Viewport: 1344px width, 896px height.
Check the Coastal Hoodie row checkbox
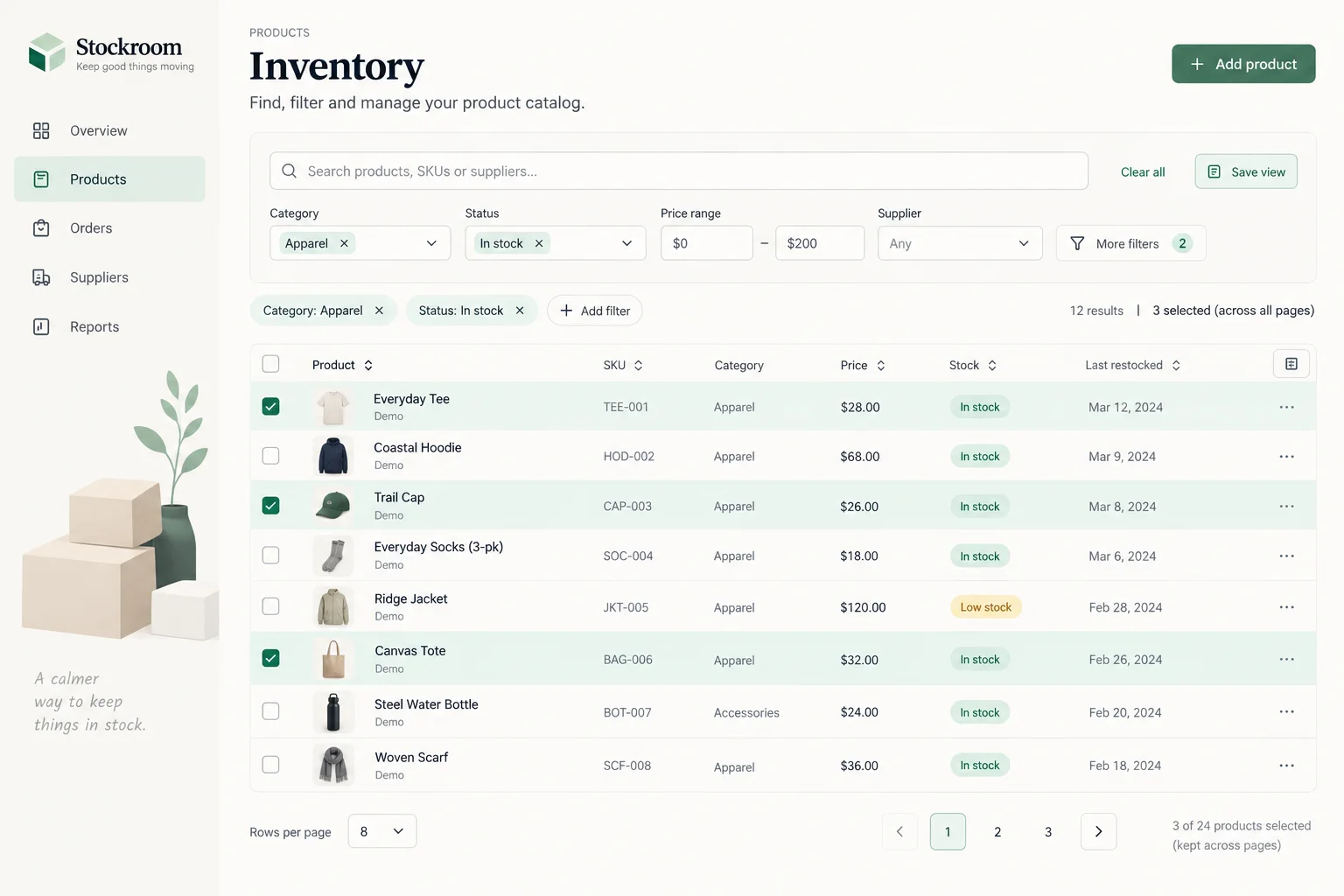pos(271,456)
